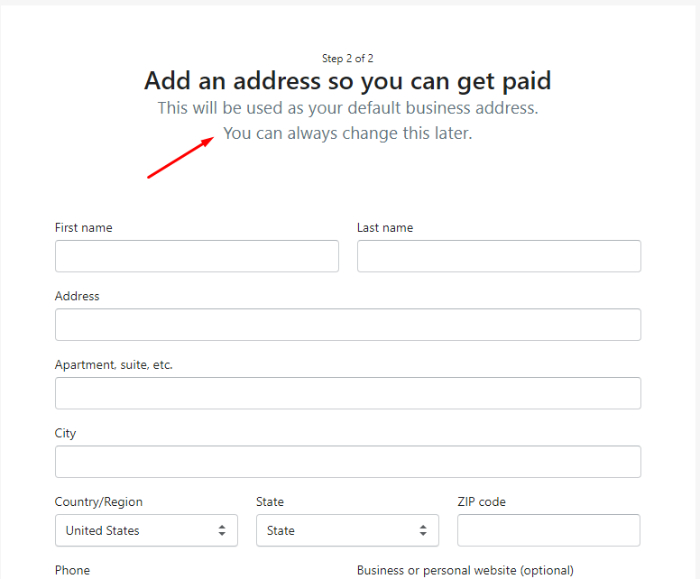
Task: Click the 'Apartment, suite, etc.' label
Action: pos(114,365)
